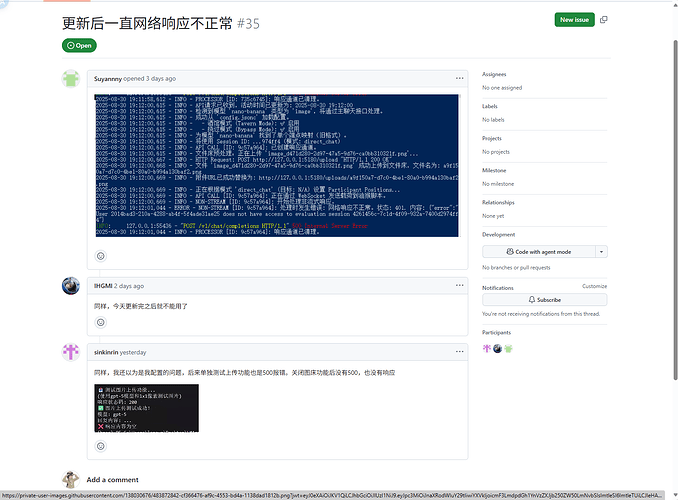The image size is (678, 500).
Task: Click the purple participant avatar in the sidebar
Action: tap(487, 349)
